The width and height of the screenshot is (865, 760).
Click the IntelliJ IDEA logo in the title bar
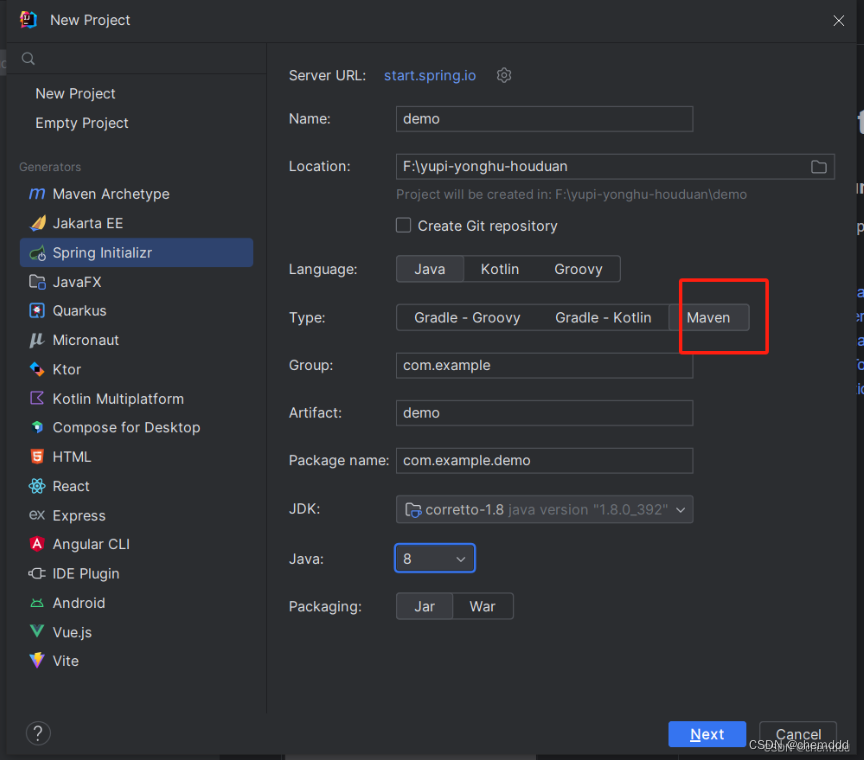(28, 20)
